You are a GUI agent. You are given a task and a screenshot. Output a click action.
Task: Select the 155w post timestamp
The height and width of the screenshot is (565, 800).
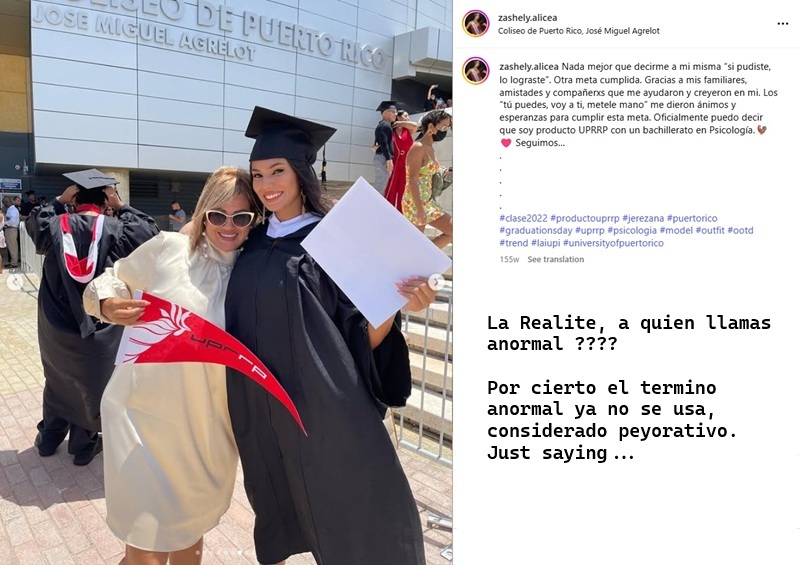[509, 259]
